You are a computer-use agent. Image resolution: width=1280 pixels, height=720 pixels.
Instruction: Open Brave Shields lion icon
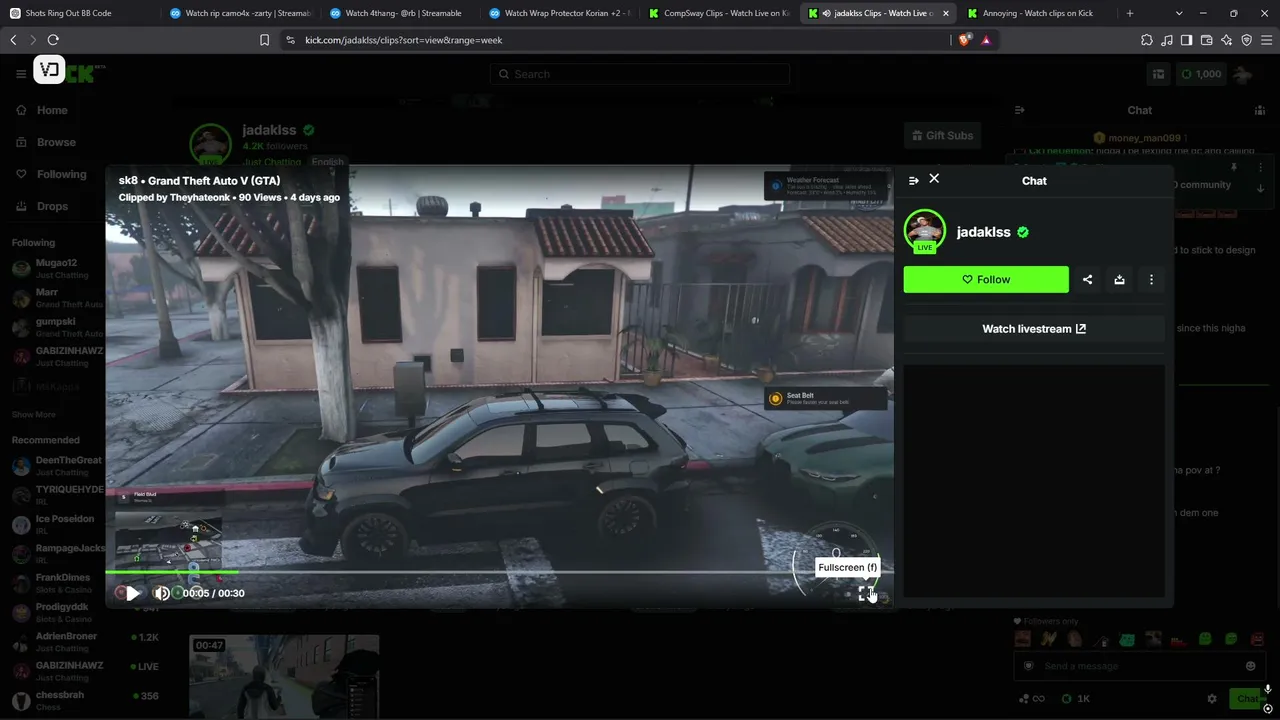coord(964,40)
